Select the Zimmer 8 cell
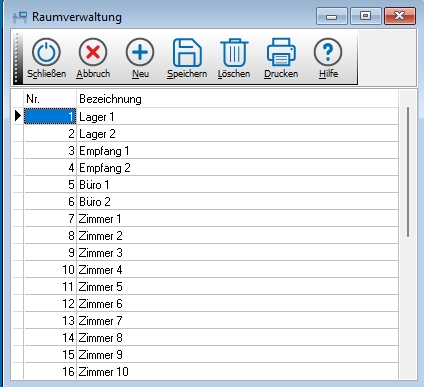The height and width of the screenshot is (387, 424). point(237,338)
